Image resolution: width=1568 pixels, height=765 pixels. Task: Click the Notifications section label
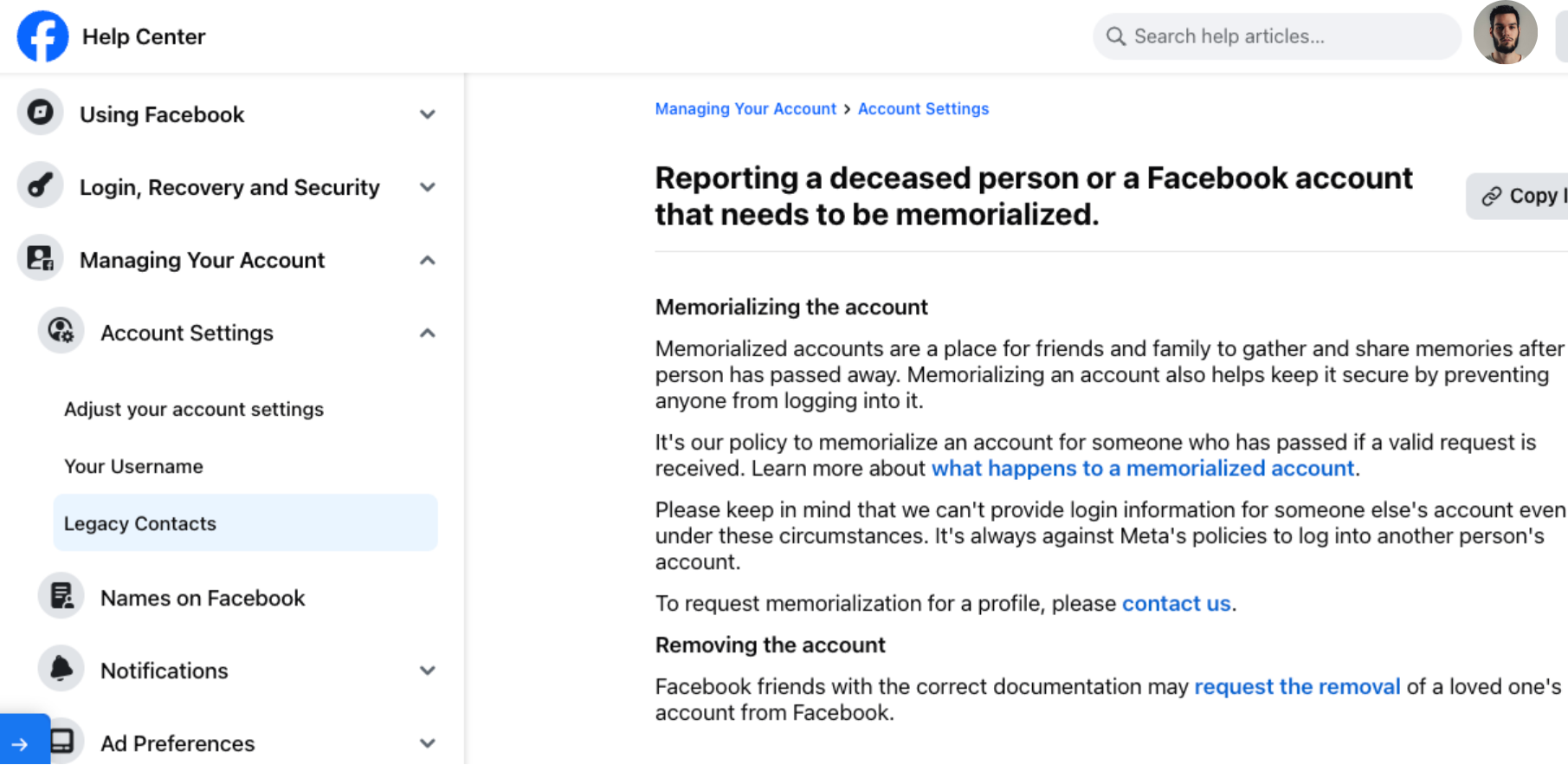click(x=165, y=671)
